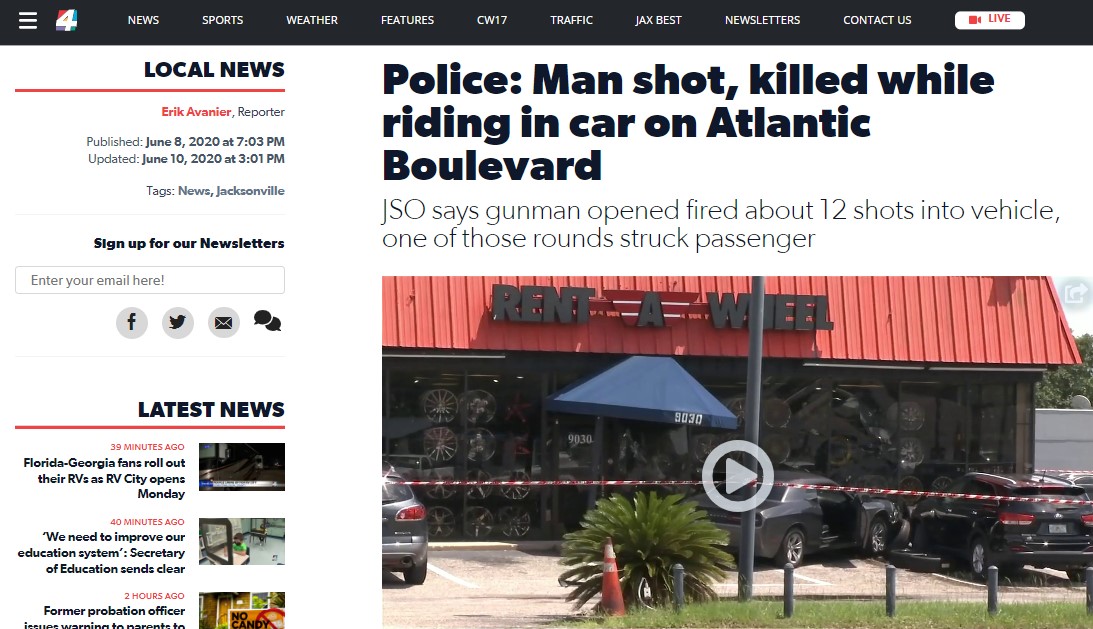Click the newsletter email input field
The image size is (1093, 629).
(x=150, y=280)
